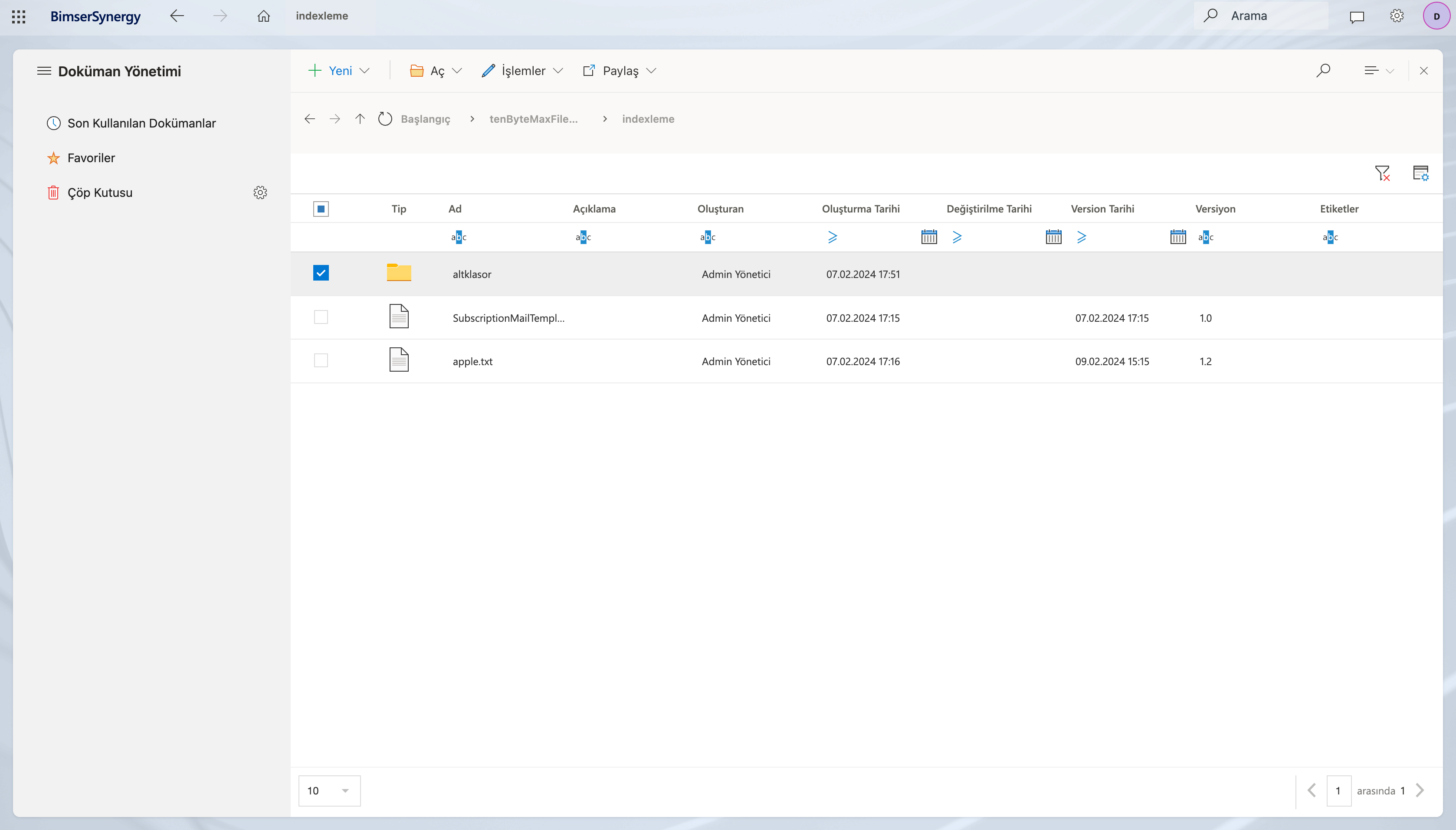Uncheck the altklasor row checkbox

[x=321, y=273]
